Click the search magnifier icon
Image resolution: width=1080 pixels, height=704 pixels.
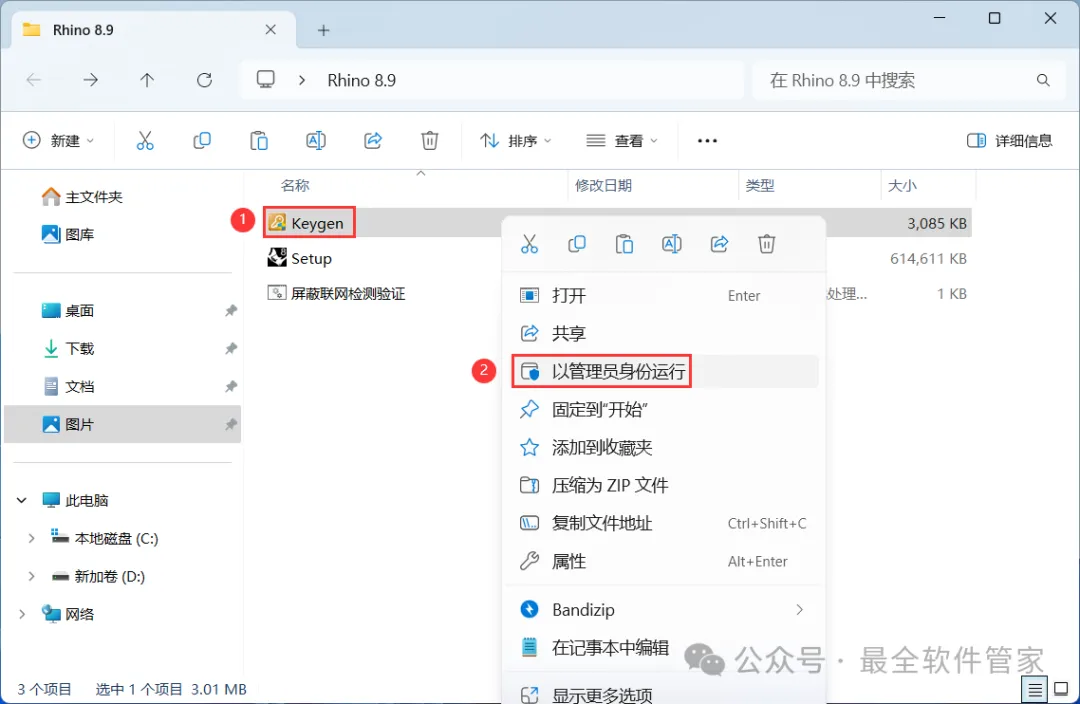(x=1043, y=81)
